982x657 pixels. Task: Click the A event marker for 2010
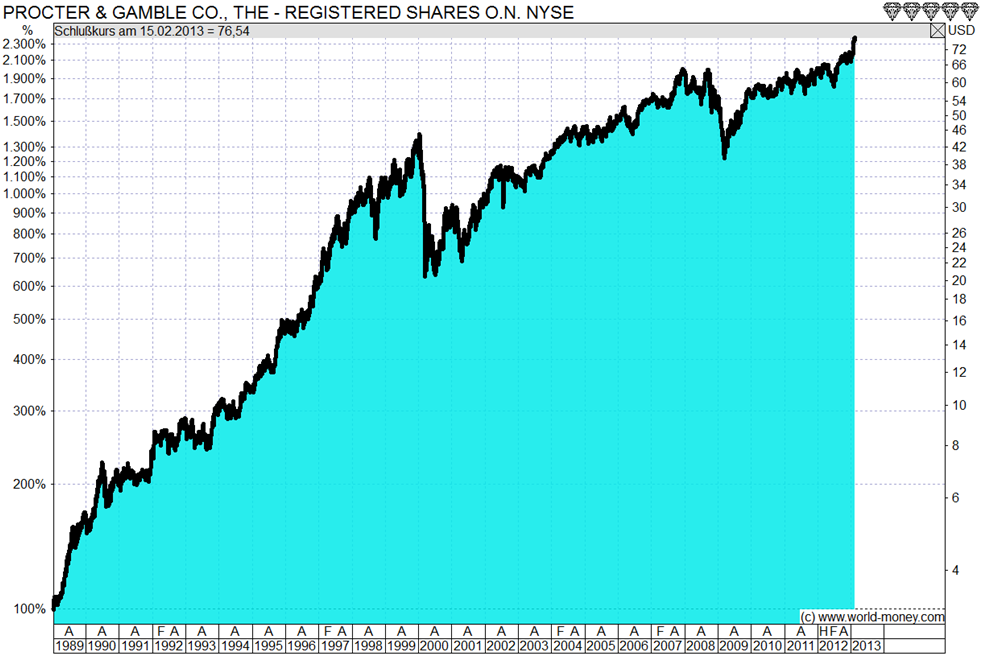click(x=767, y=631)
